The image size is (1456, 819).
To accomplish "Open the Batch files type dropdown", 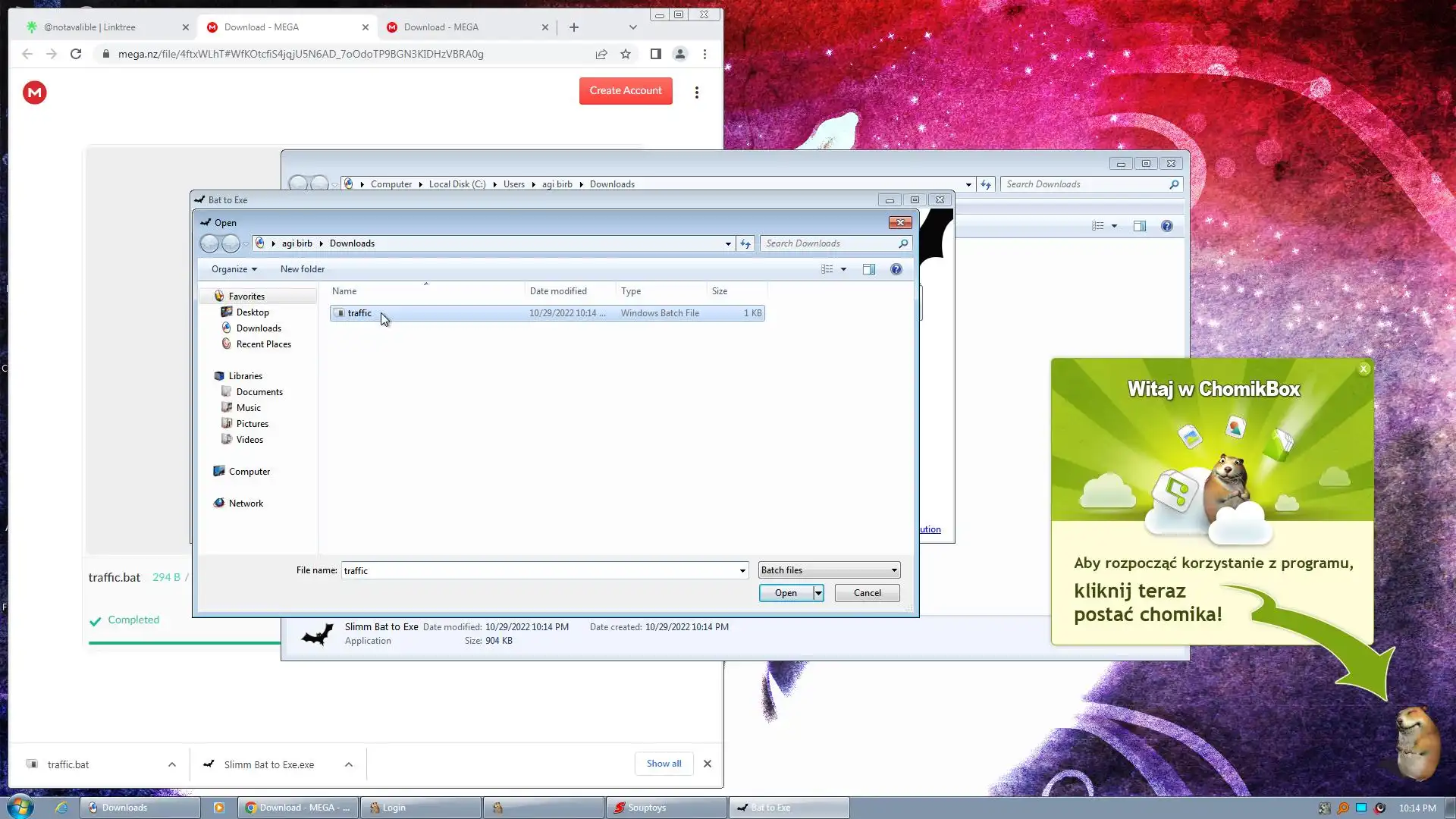I will (x=829, y=570).
